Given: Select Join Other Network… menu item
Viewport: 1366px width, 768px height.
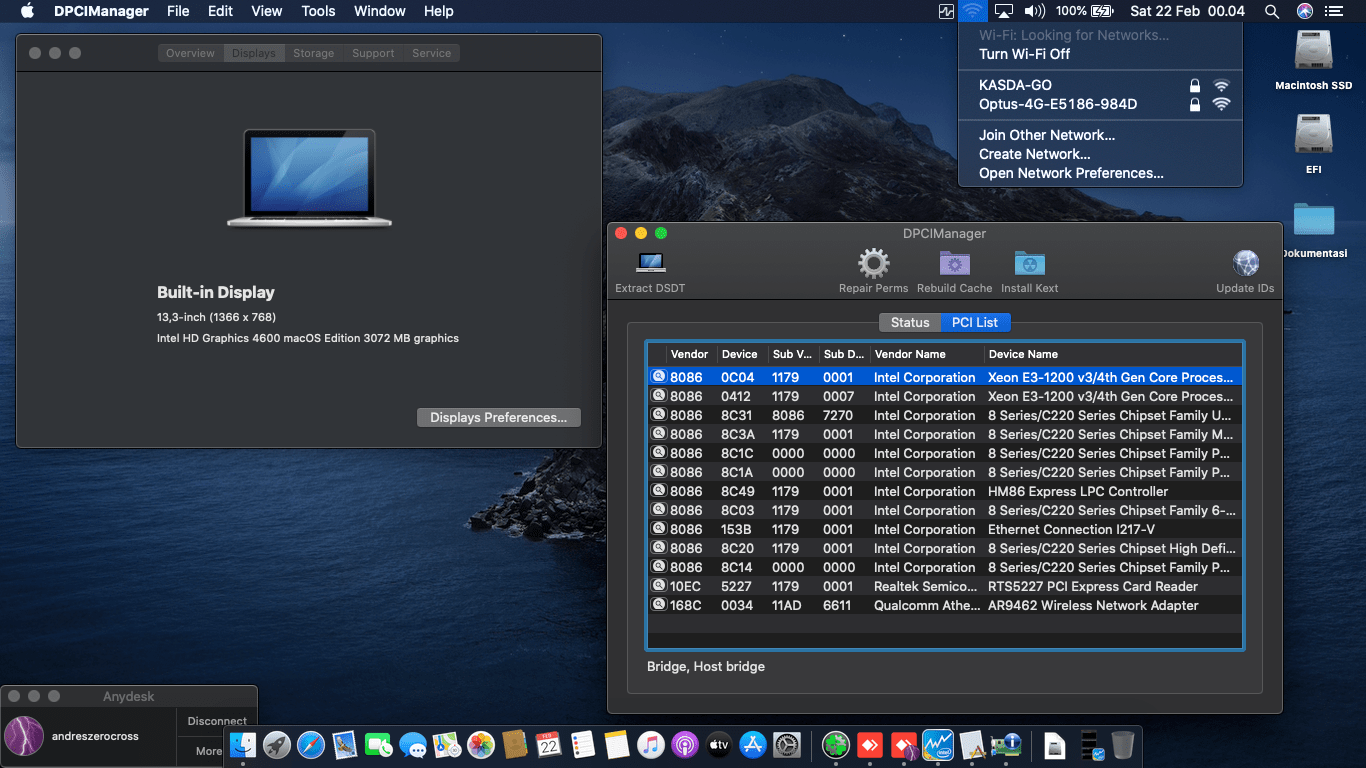Looking at the screenshot, I should tap(1100, 135).
